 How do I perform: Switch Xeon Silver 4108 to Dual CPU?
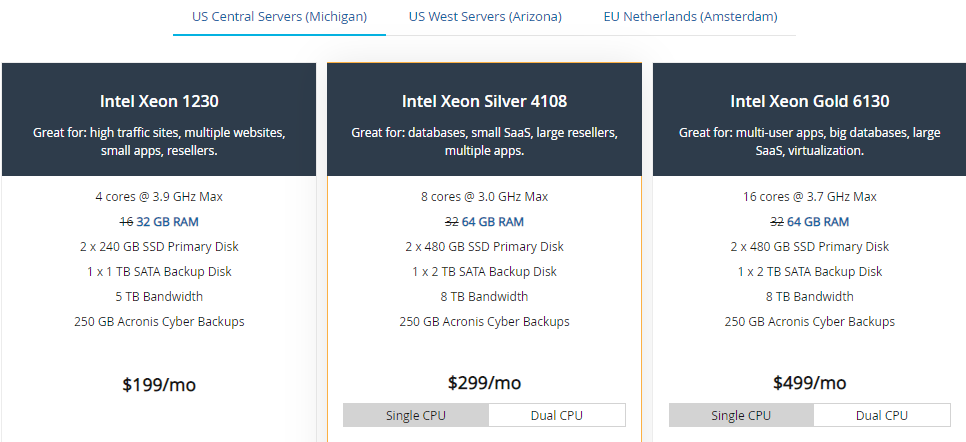556,415
